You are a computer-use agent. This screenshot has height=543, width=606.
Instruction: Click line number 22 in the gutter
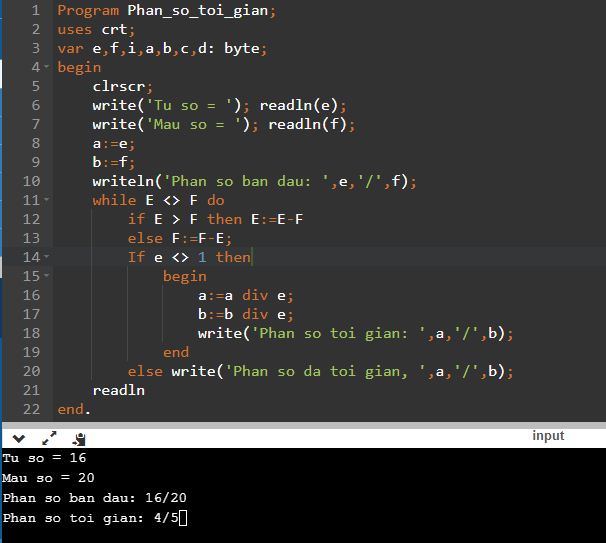coord(31,409)
